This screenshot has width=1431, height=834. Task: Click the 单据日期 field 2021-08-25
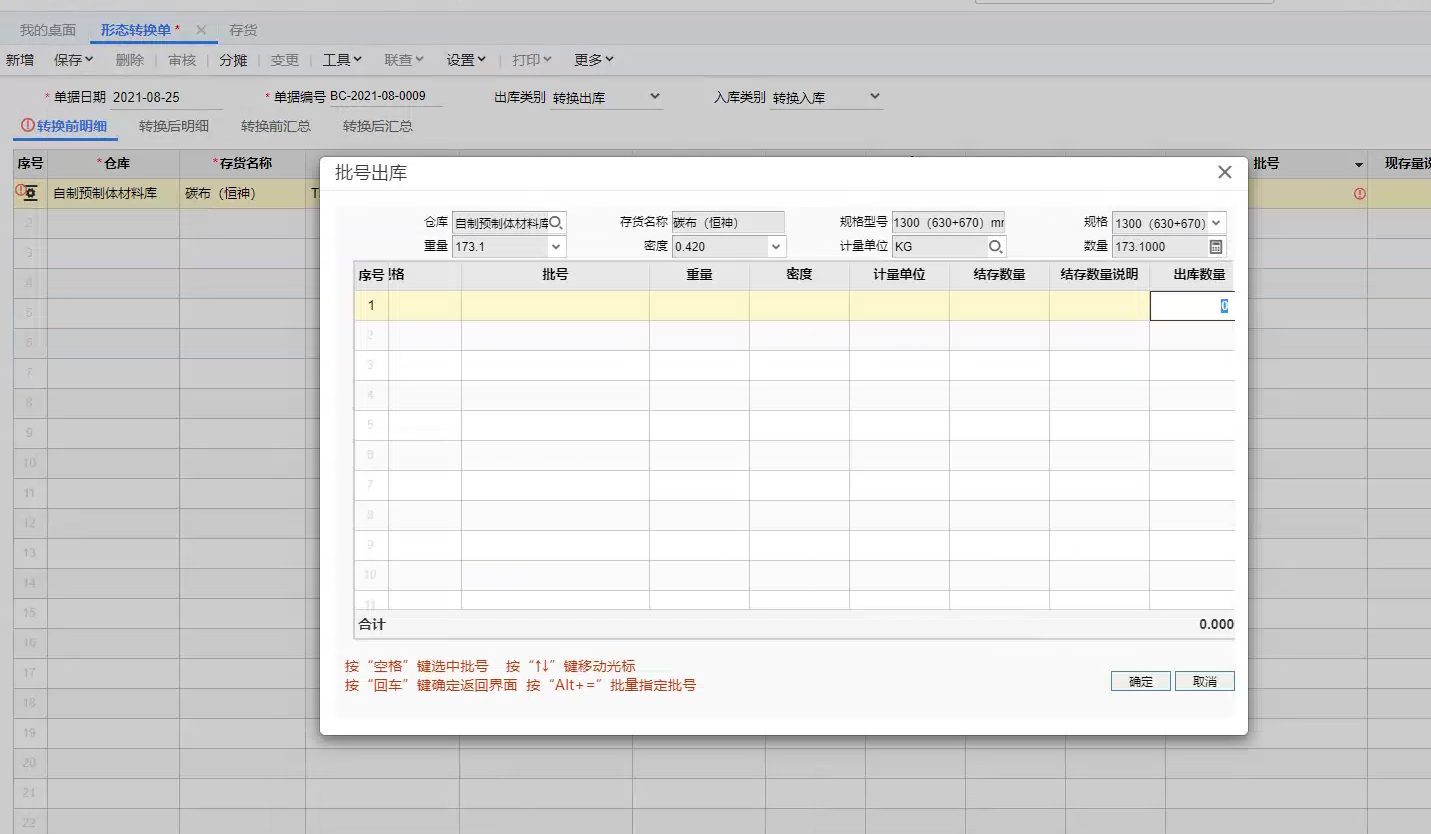[x=166, y=98]
